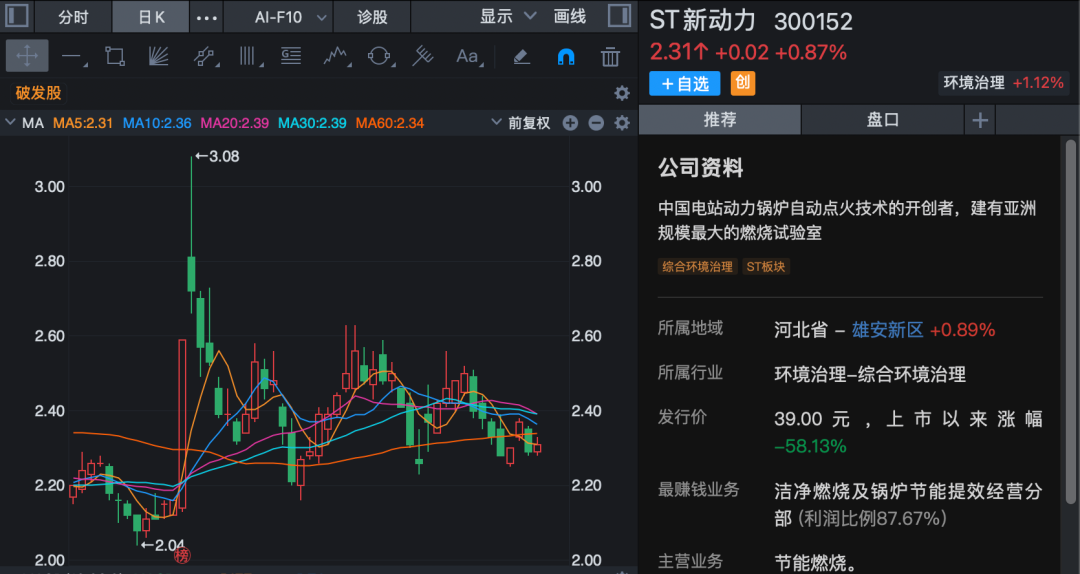Toggle the magnet snap tool
The width and height of the screenshot is (1080, 574).
click(x=566, y=56)
